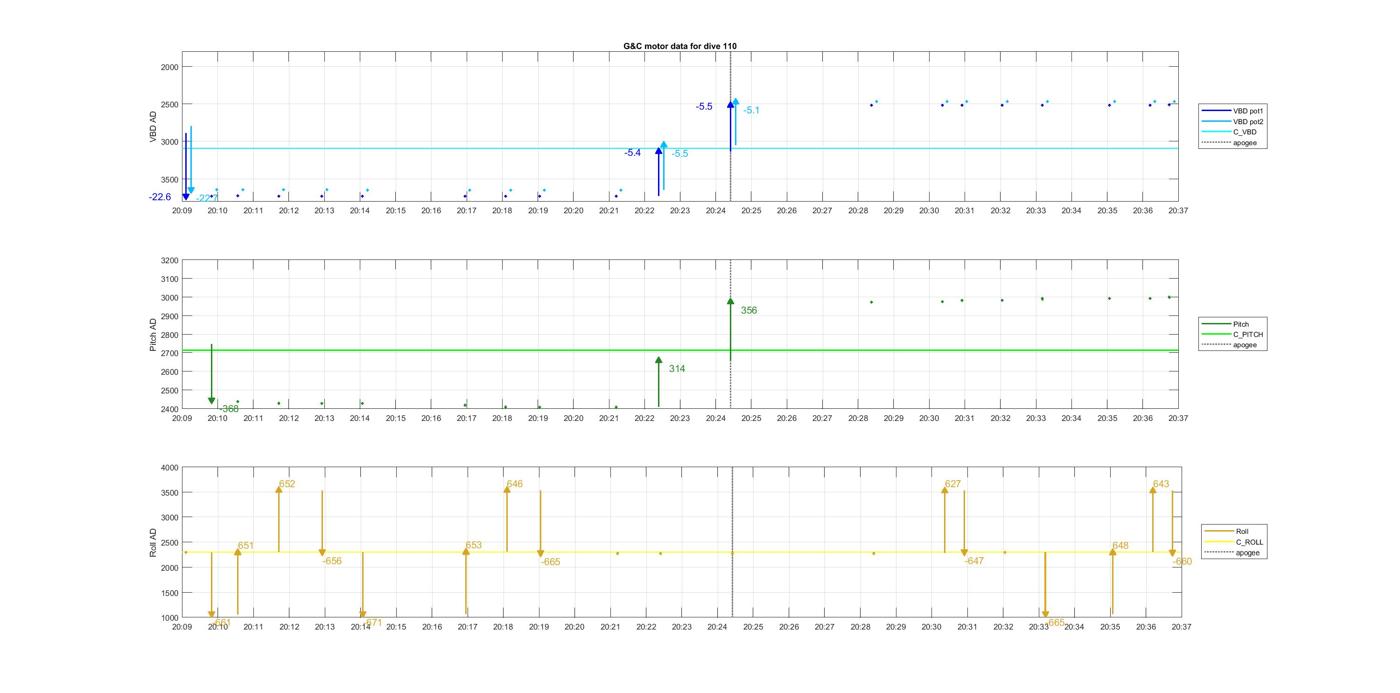
Task: Click '1500' tick on the Roll axis
Action: coord(169,593)
